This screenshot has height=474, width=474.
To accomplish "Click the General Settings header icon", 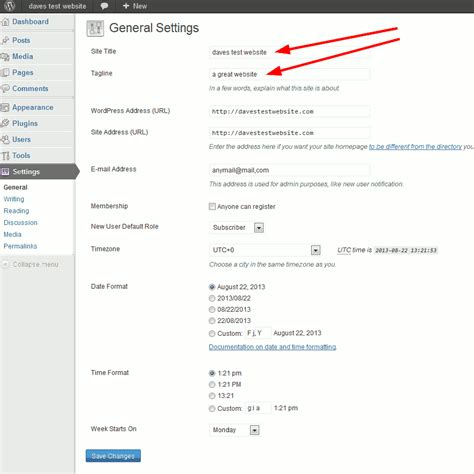I will click(95, 28).
